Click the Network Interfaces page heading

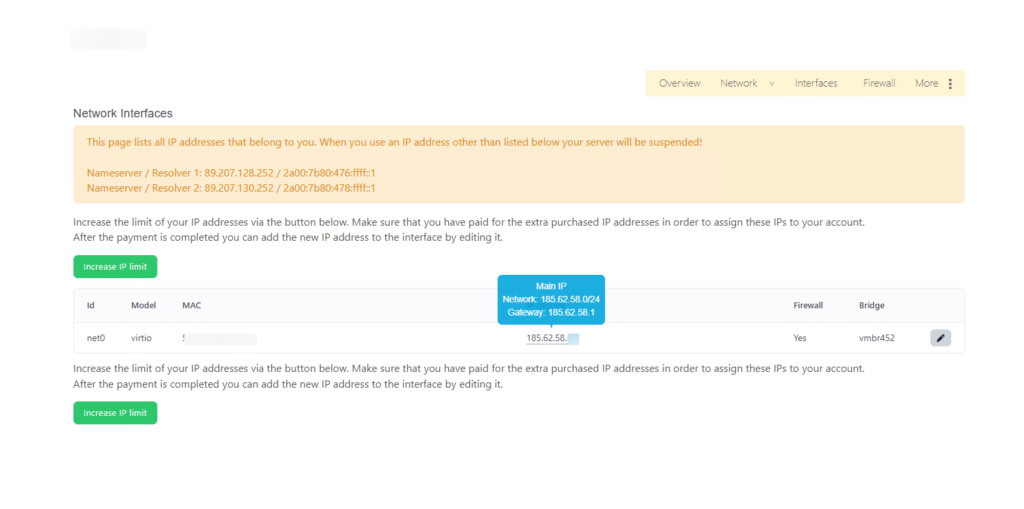tap(123, 113)
